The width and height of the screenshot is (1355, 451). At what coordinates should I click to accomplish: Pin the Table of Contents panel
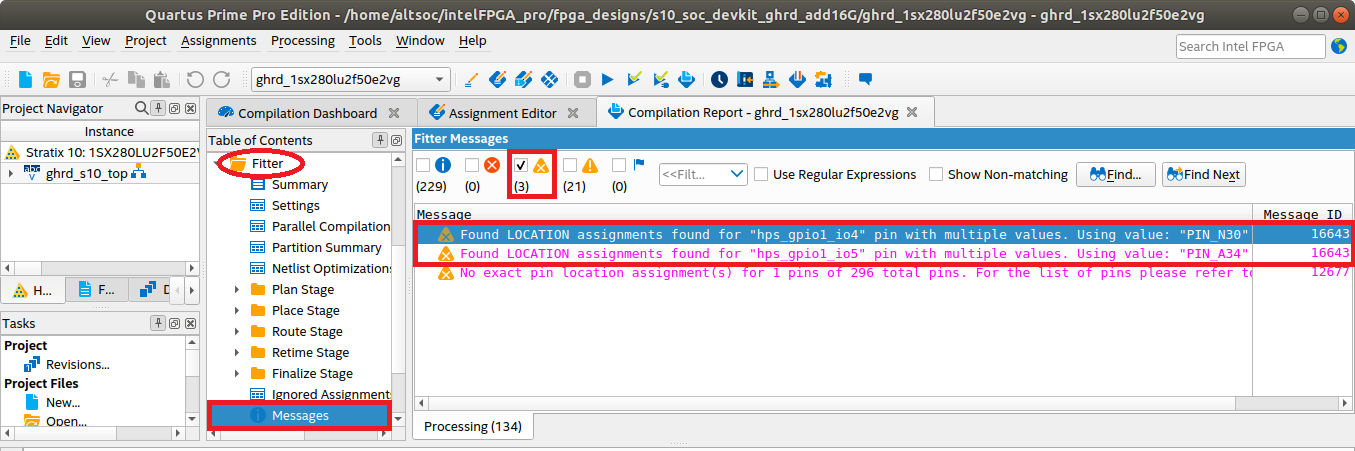point(380,140)
